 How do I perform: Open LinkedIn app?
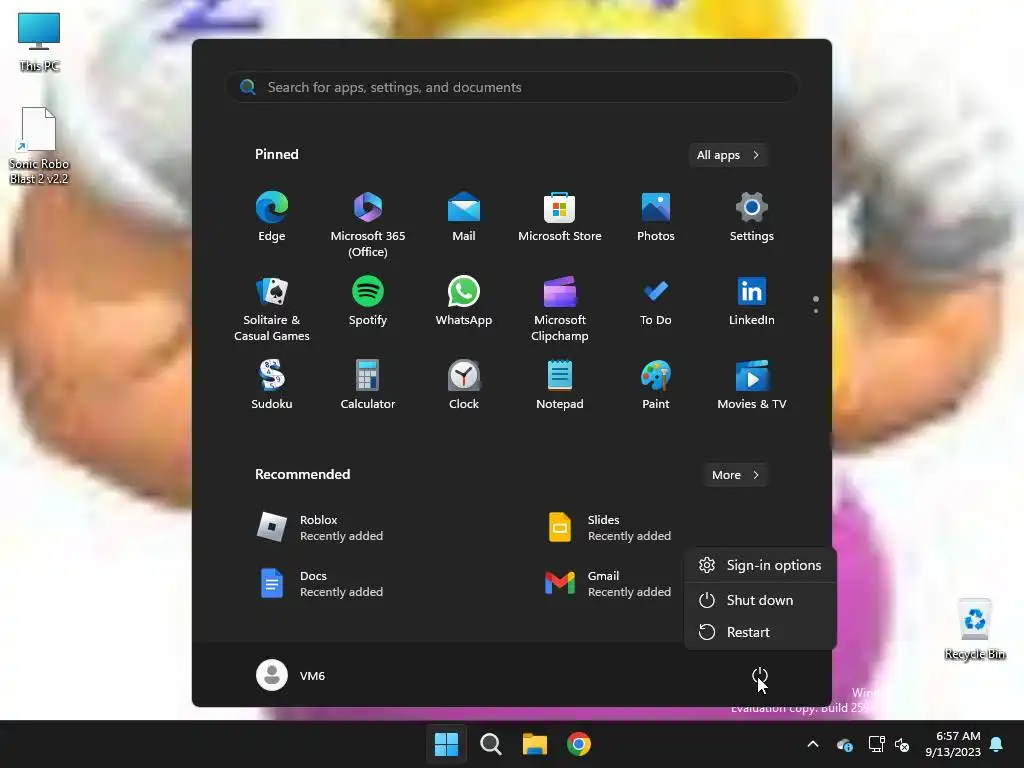point(752,301)
